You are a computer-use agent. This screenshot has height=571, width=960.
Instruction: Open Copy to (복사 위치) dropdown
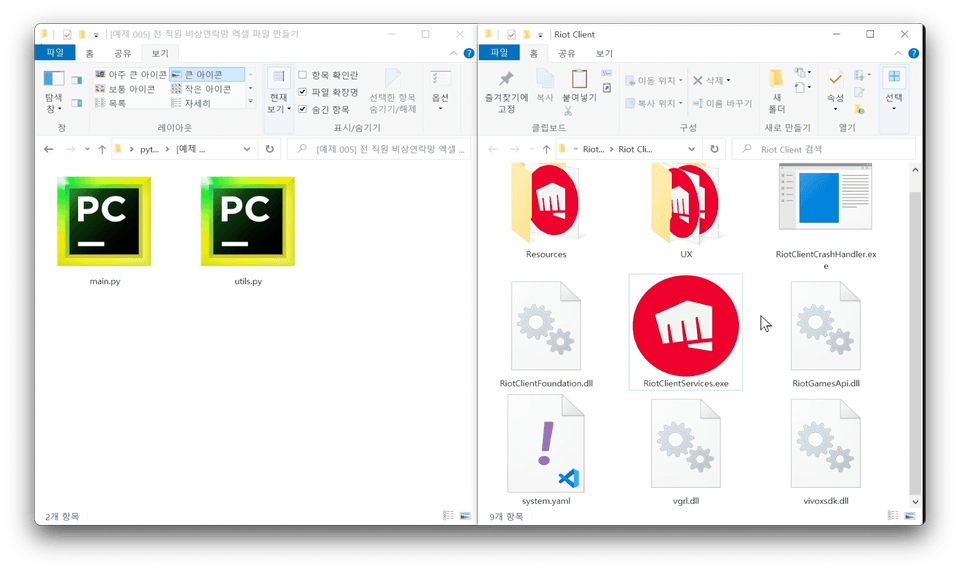pos(654,103)
